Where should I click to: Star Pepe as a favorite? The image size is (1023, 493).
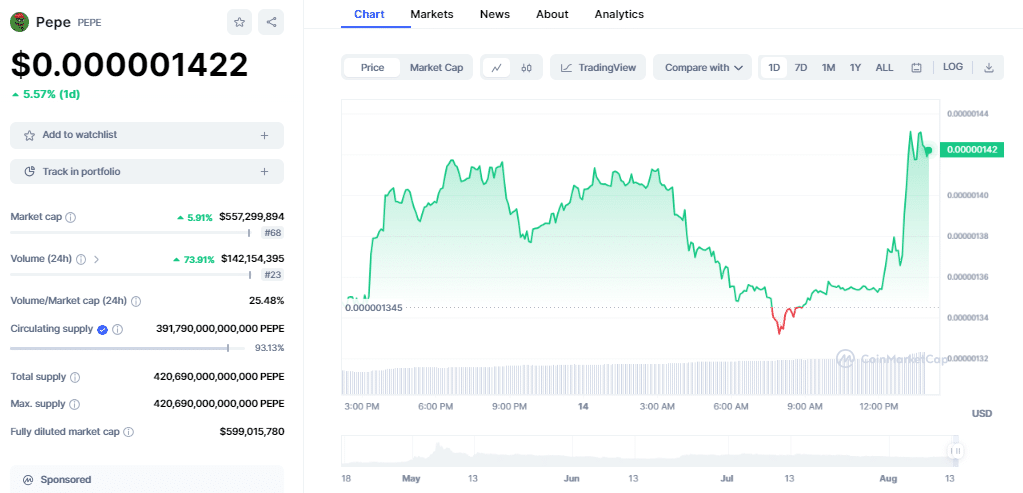239,22
